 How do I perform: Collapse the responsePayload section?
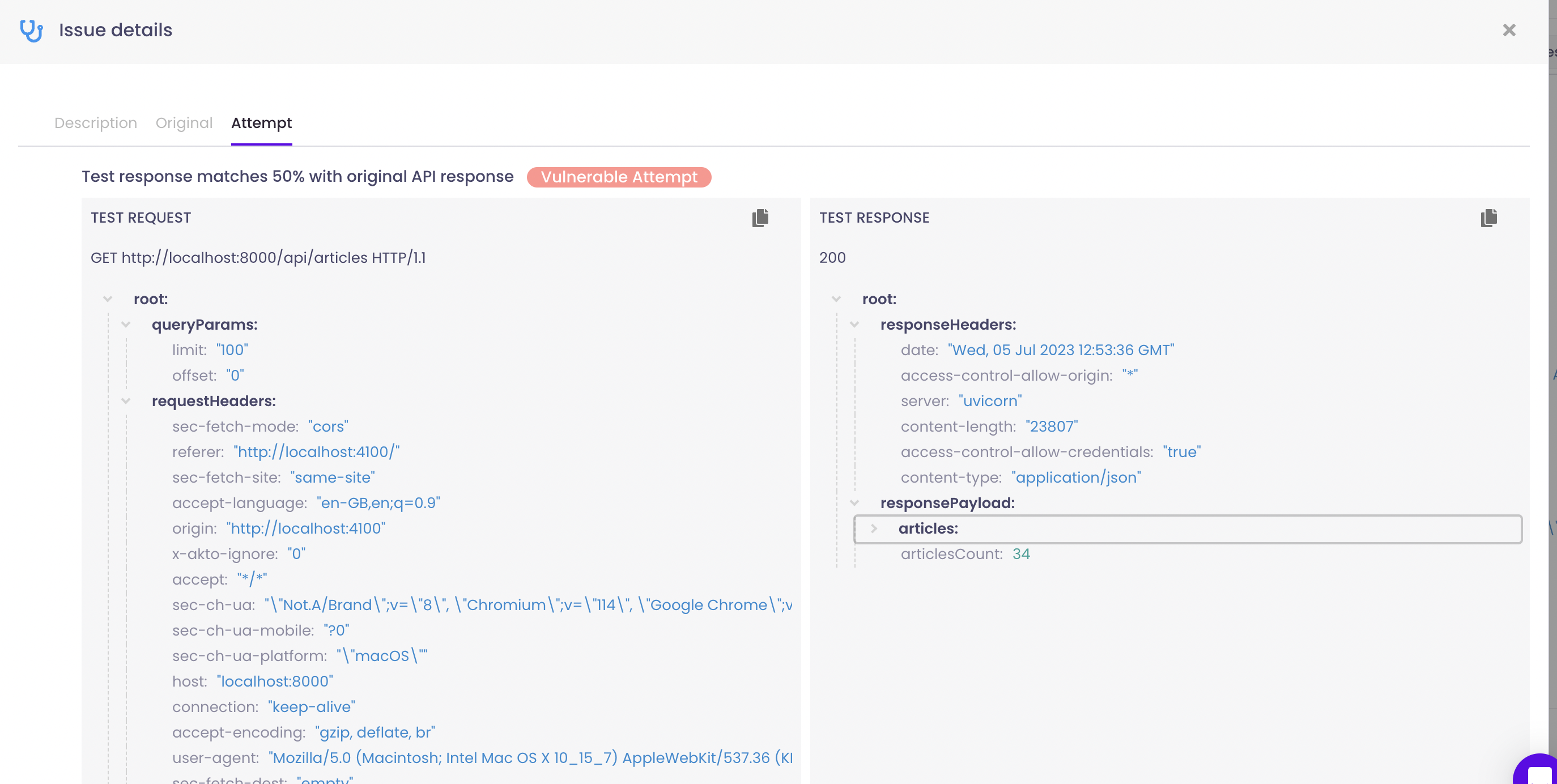(854, 503)
